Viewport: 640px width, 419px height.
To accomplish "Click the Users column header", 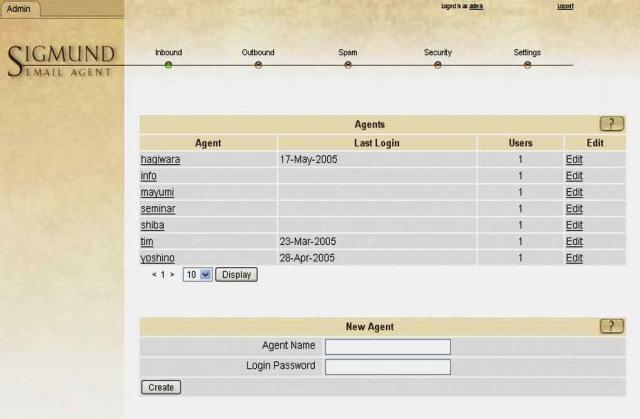I will click(520, 143).
